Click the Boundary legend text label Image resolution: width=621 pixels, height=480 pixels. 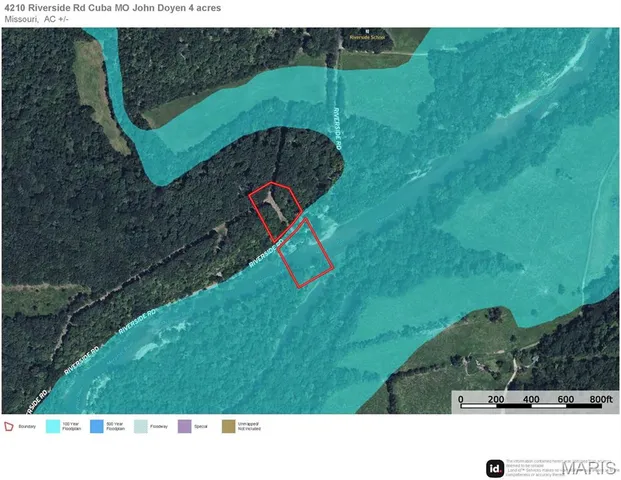point(27,427)
